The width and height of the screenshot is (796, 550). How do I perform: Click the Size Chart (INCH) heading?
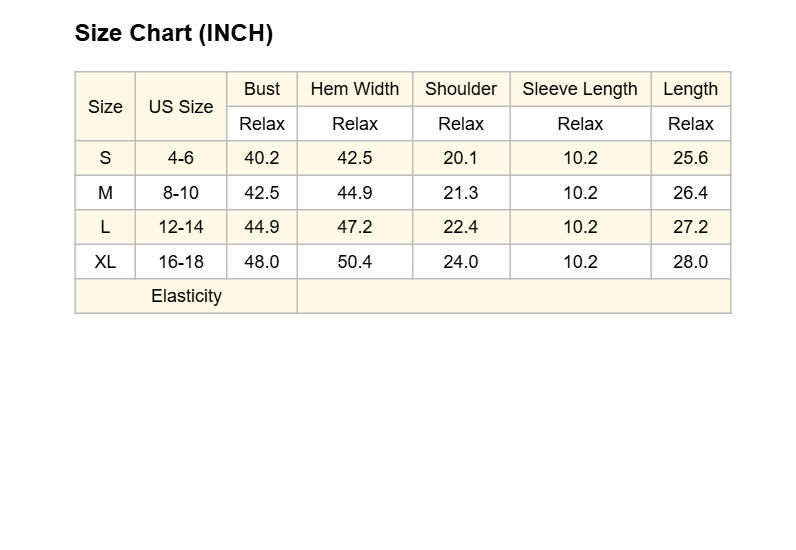(174, 34)
